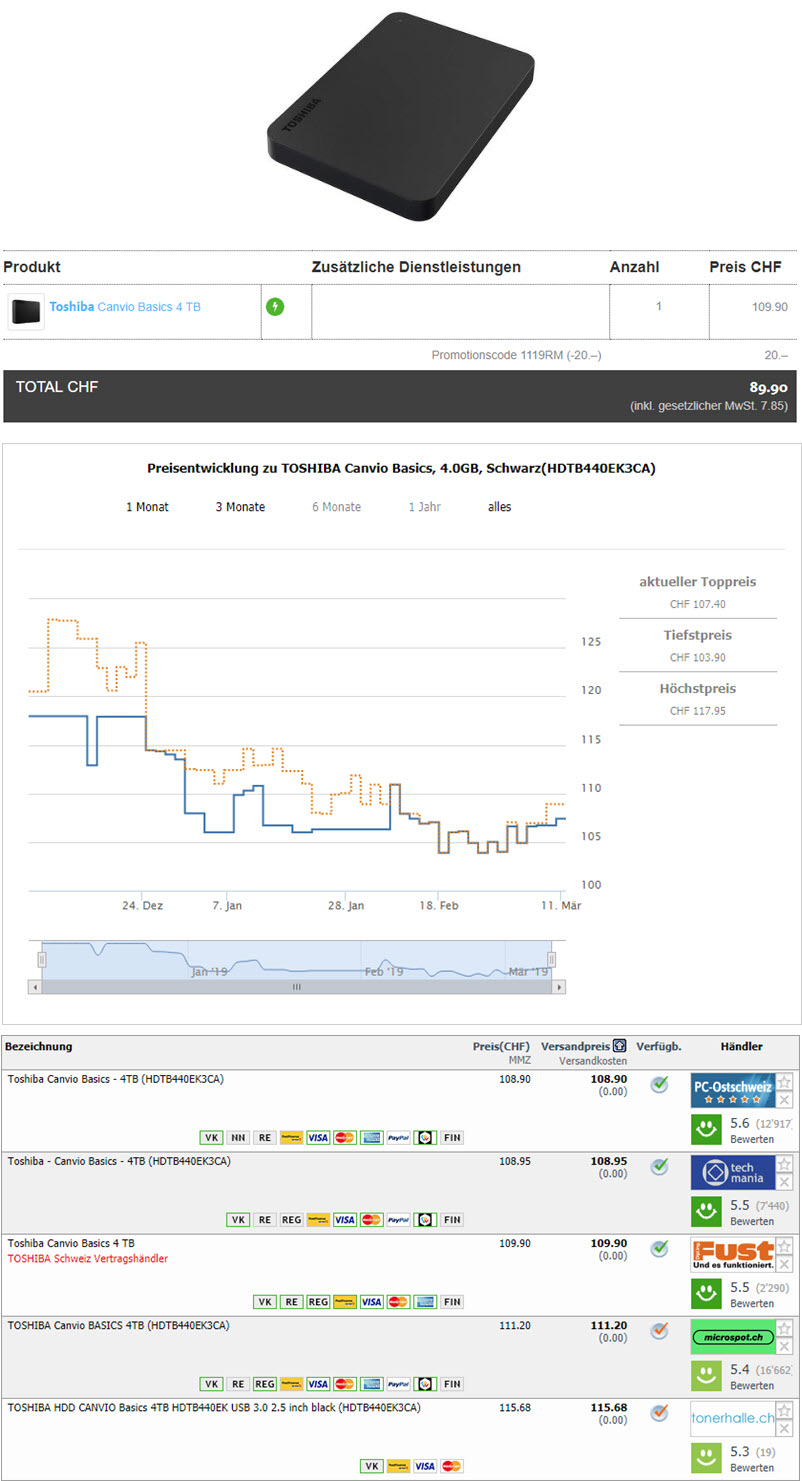Switch chart range to 1 Monat
The height and width of the screenshot is (1481, 802).
click(x=147, y=507)
